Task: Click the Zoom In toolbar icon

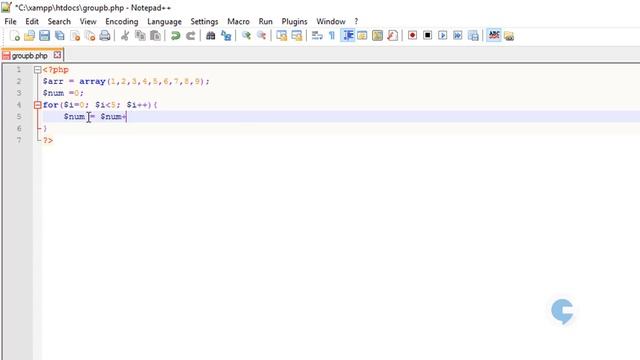Action: [246, 36]
